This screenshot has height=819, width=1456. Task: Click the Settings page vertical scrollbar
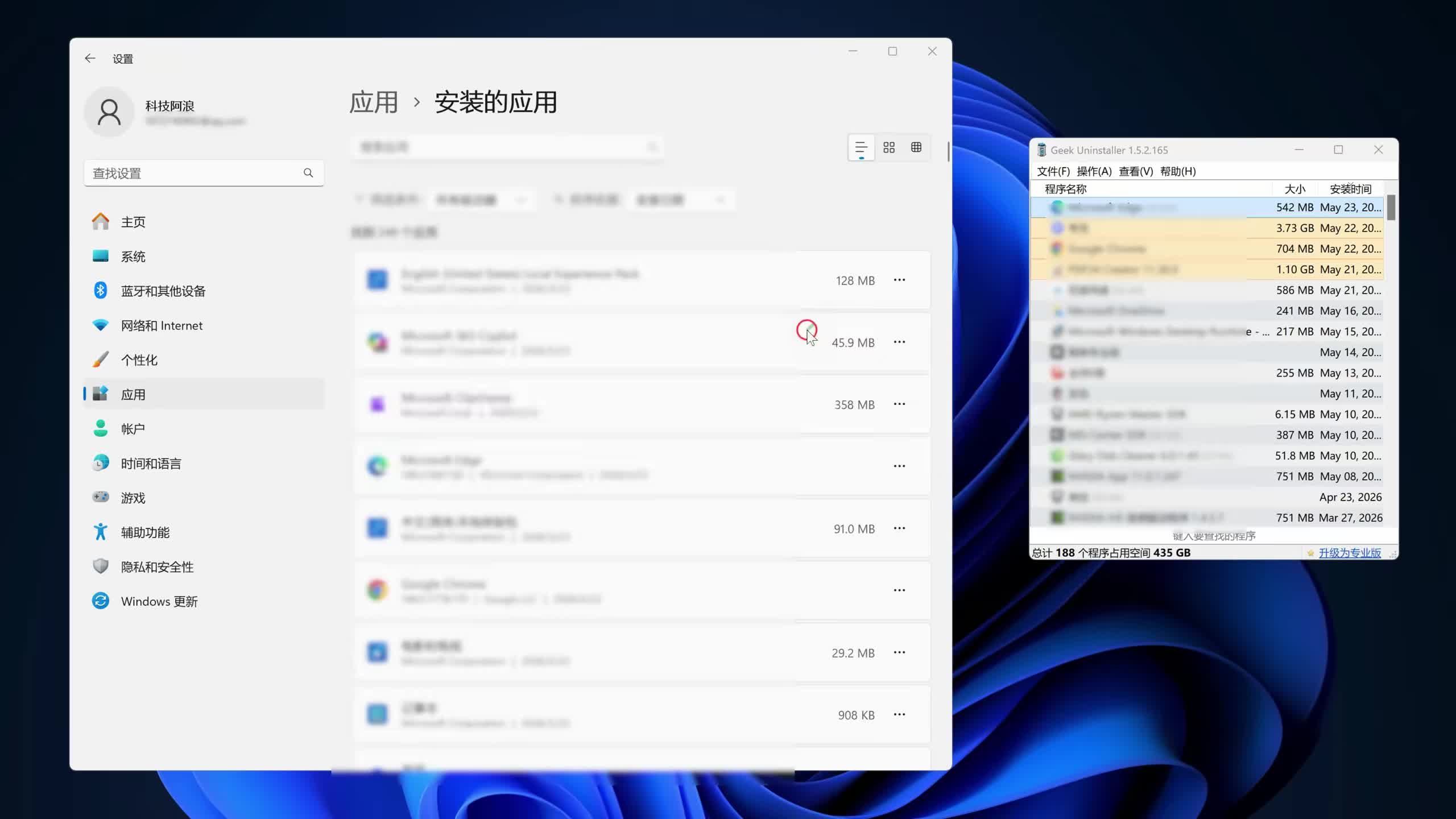(x=948, y=151)
